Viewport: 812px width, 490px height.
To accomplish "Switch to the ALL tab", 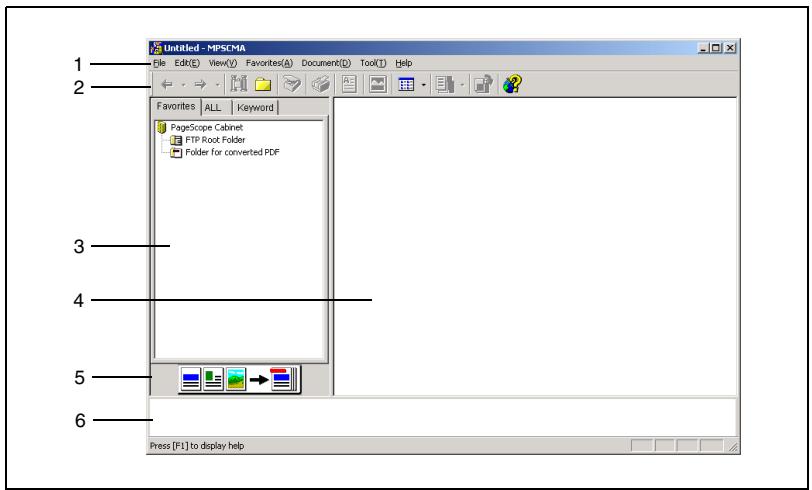I will (x=216, y=108).
